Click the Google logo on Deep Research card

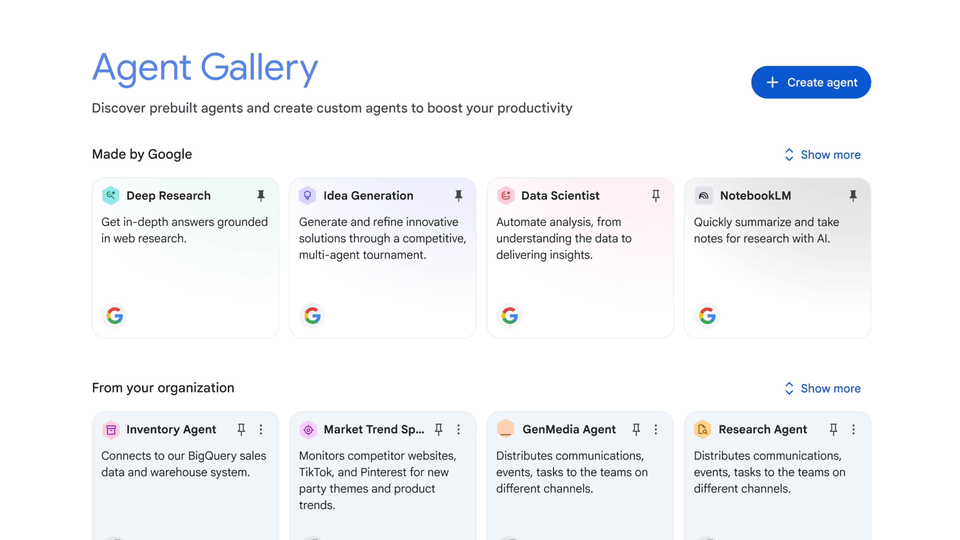(115, 316)
